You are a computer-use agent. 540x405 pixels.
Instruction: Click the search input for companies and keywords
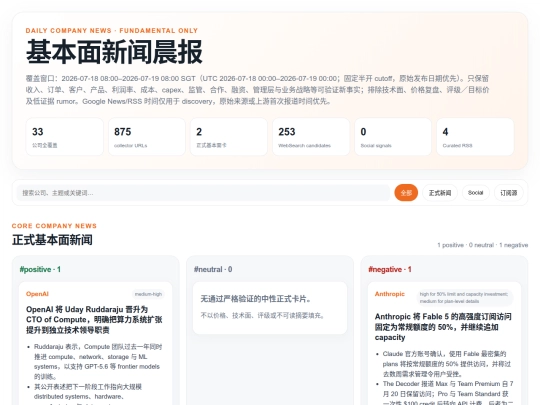[x=203, y=193]
